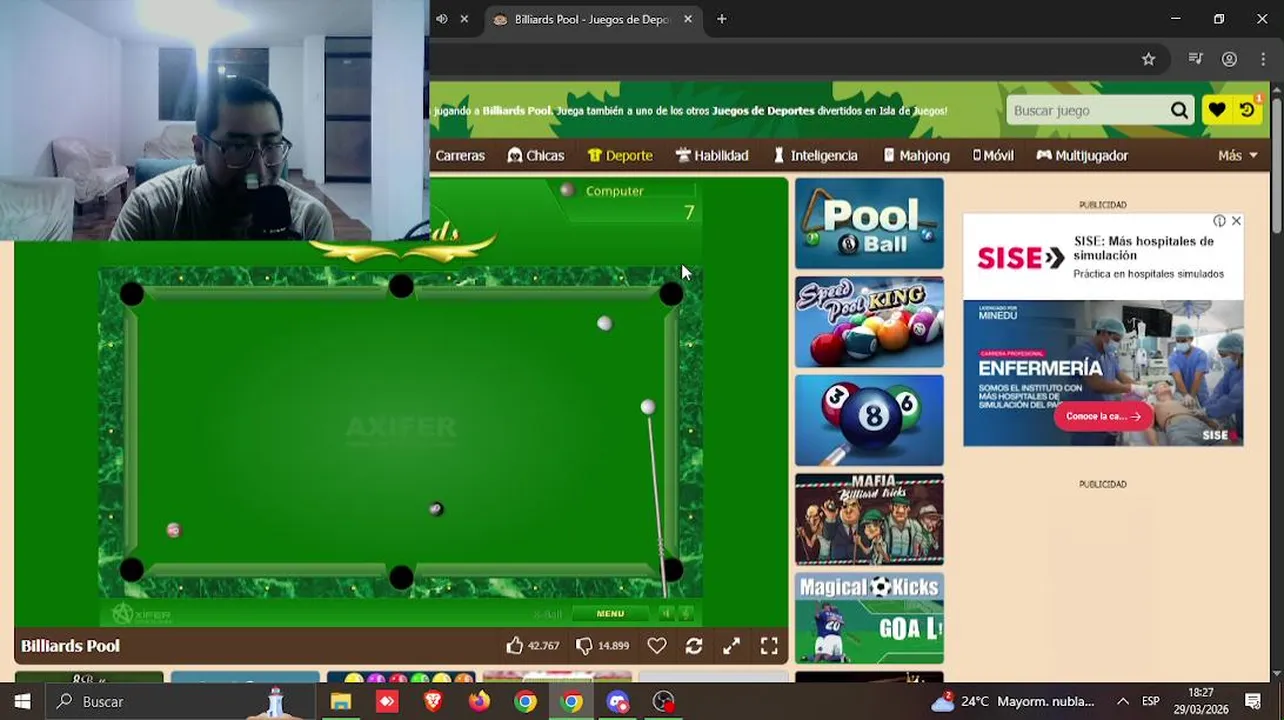This screenshot has height=720, width=1284.
Task: Enter fullscreen with the corner brackets icon
Action: tap(769, 646)
